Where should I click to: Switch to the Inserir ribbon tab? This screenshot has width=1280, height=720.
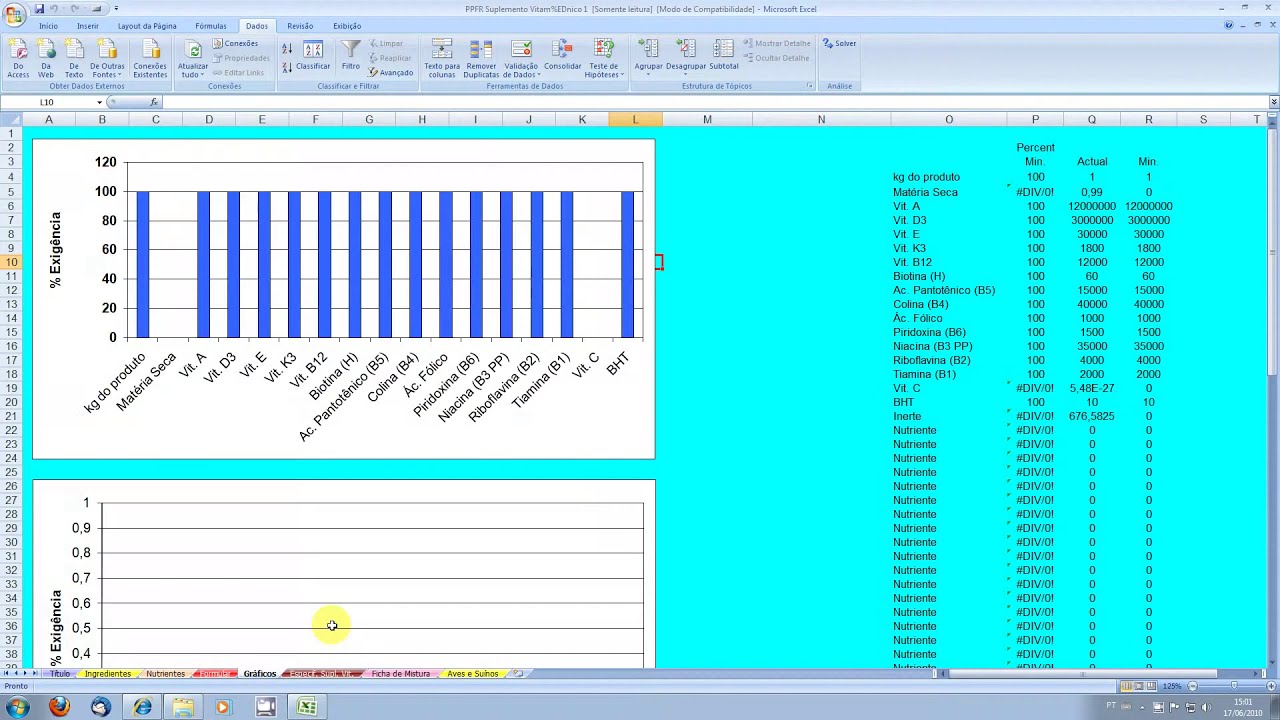(88, 26)
